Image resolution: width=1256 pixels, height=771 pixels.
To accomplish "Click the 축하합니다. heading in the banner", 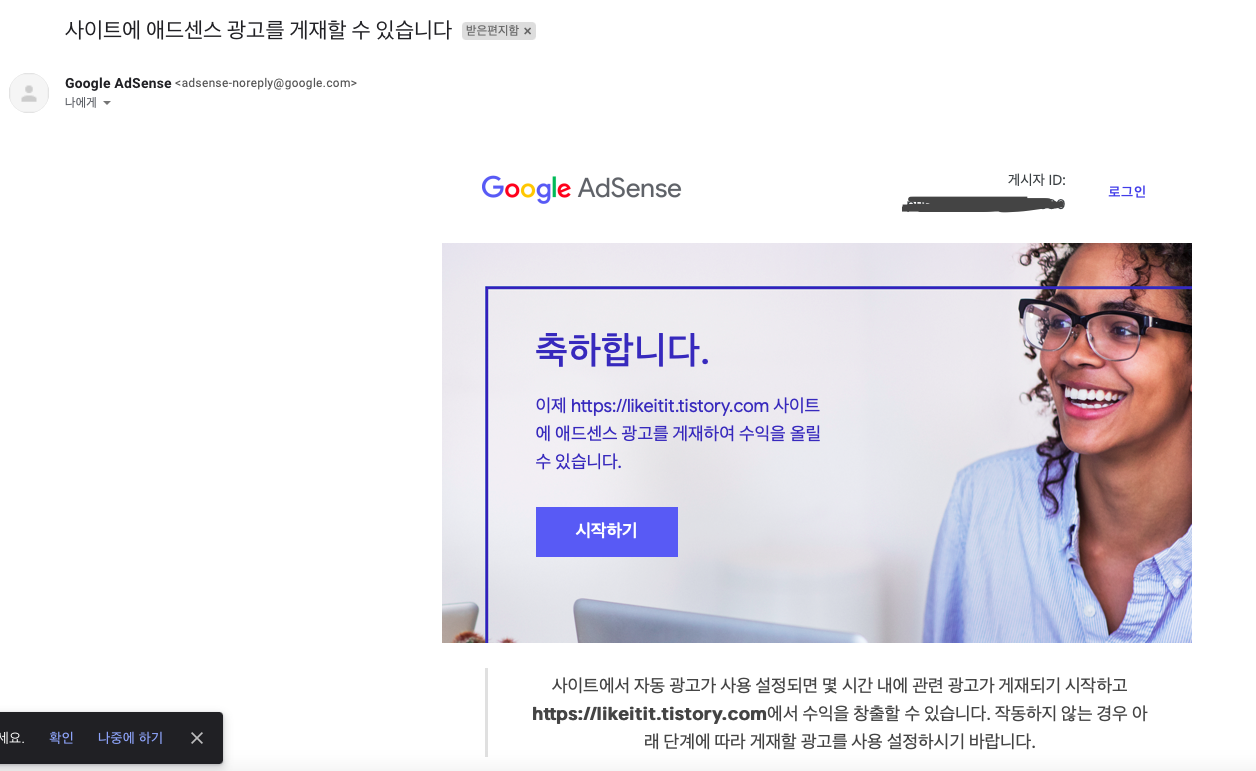I will tap(622, 348).
